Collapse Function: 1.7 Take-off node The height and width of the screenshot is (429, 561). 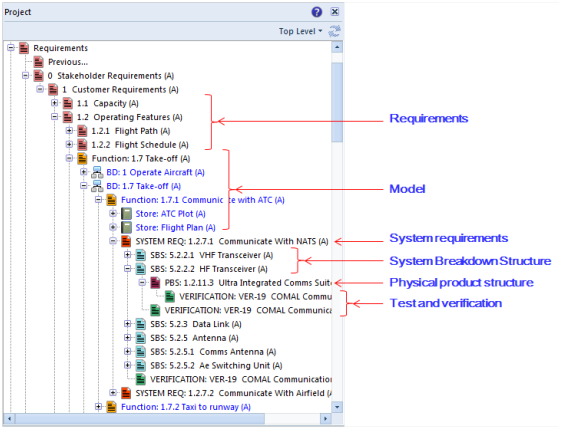69,158
